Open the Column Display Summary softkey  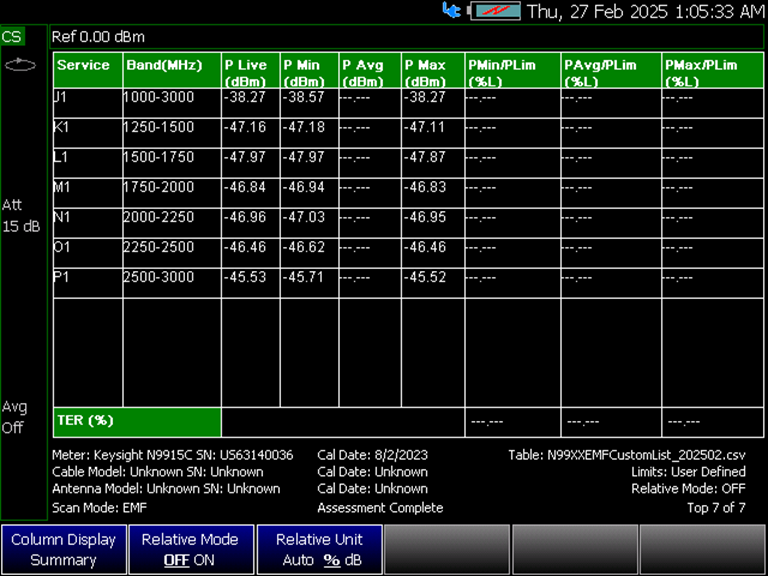pos(64,550)
